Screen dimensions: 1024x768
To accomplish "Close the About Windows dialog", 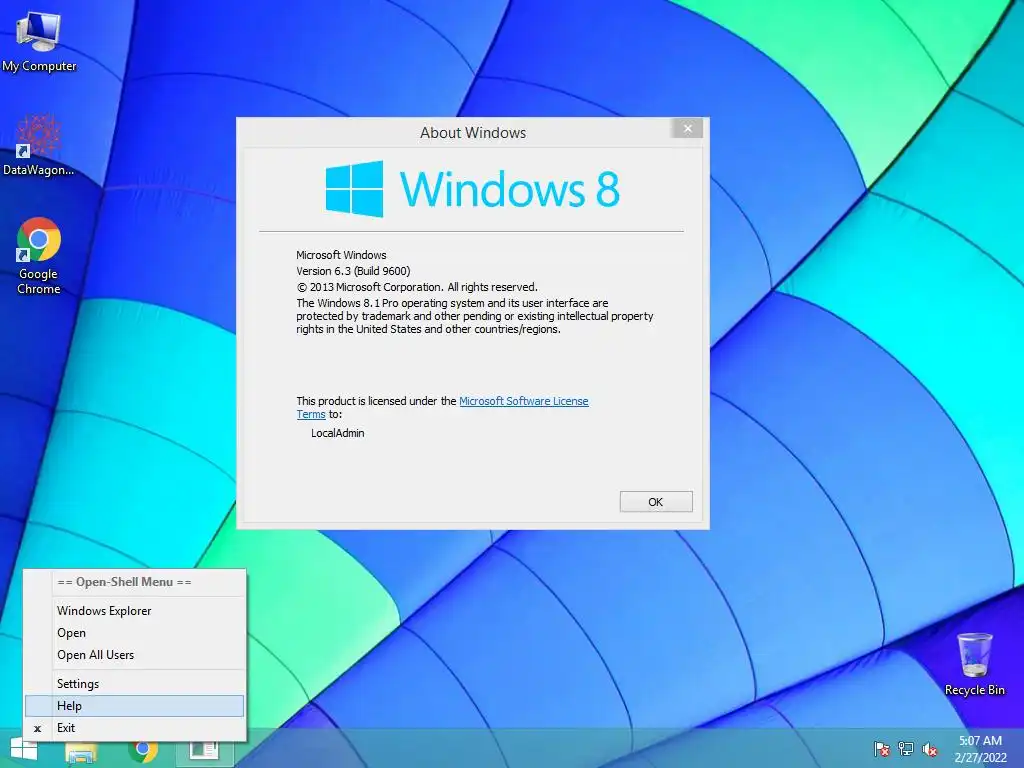I will tap(687, 129).
